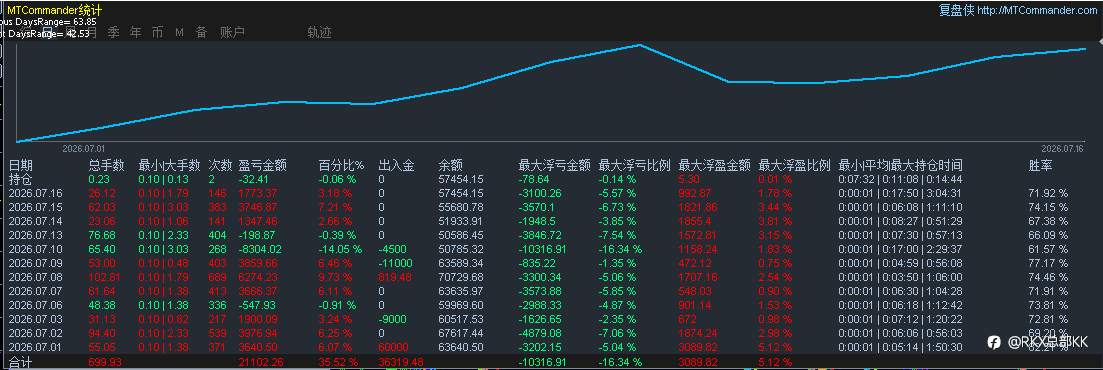Select the 2026.07.15 date row
The image size is (1103, 370).
[x=36, y=207]
